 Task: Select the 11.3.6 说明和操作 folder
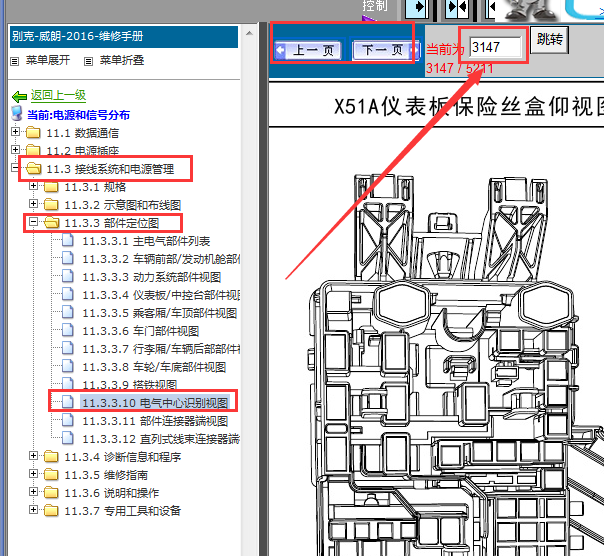(111, 493)
